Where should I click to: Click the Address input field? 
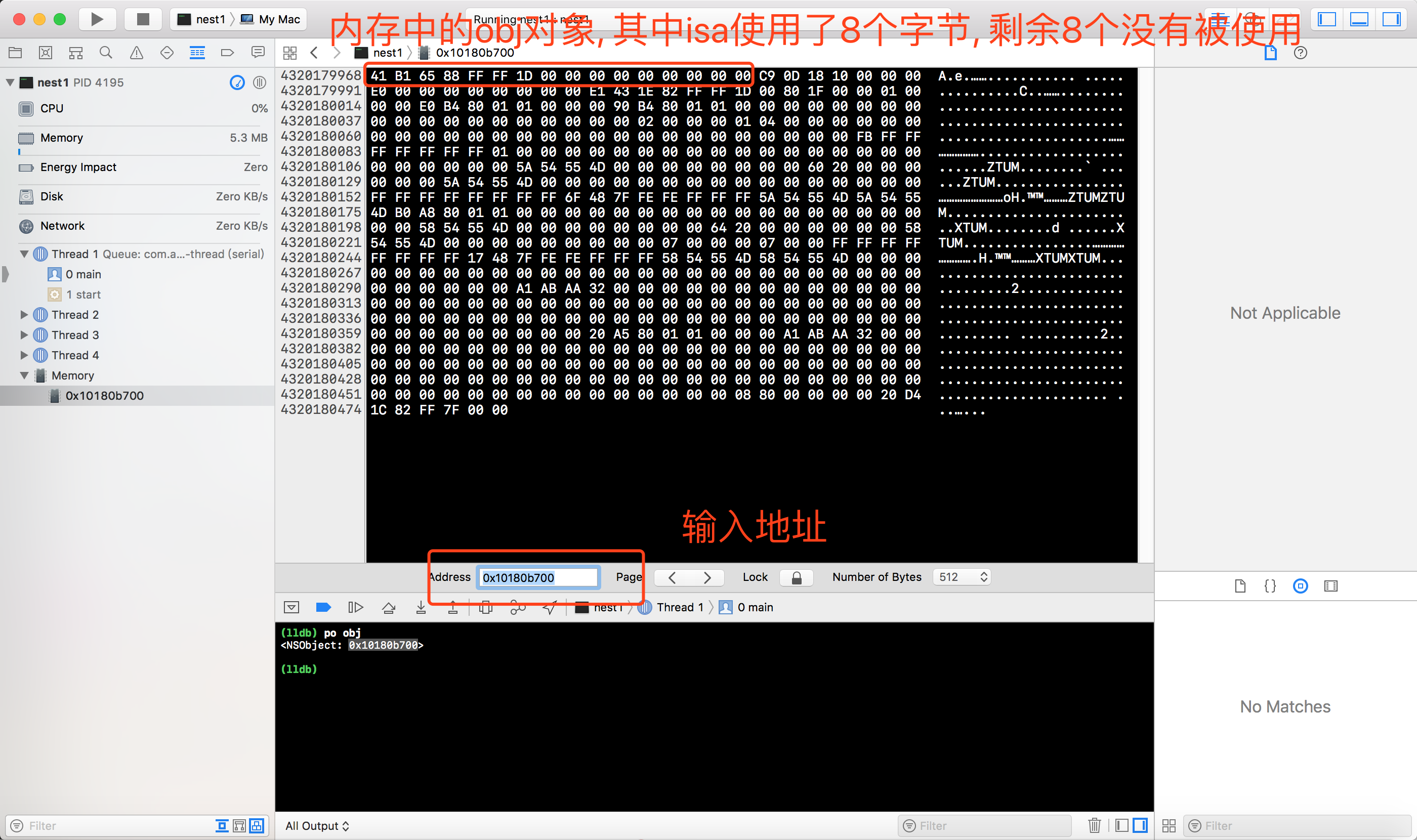click(538, 577)
